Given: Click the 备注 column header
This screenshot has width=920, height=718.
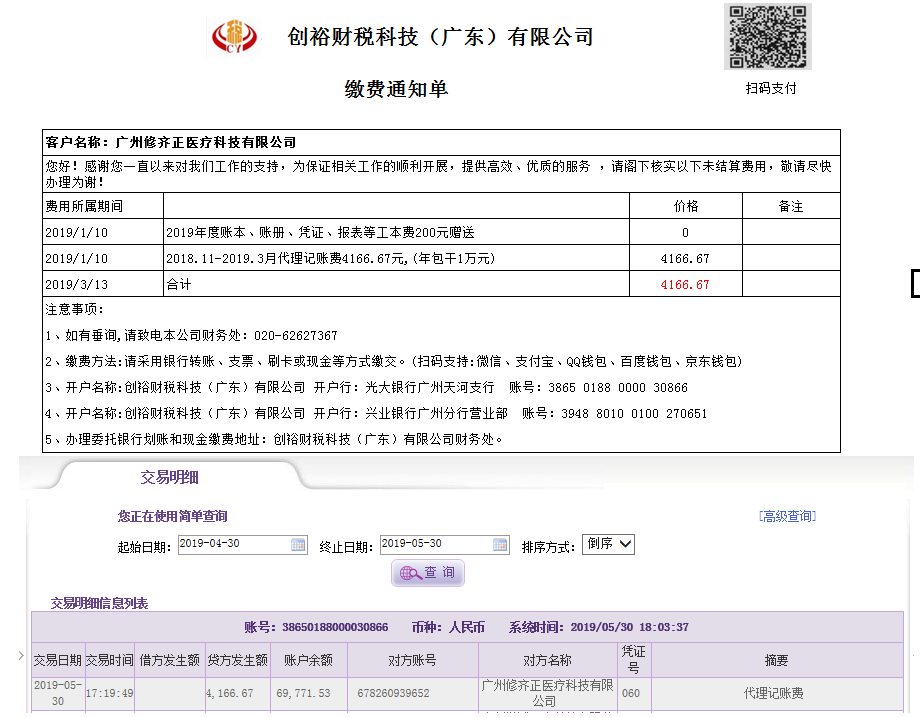Looking at the screenshot, I should pos(790,206).
